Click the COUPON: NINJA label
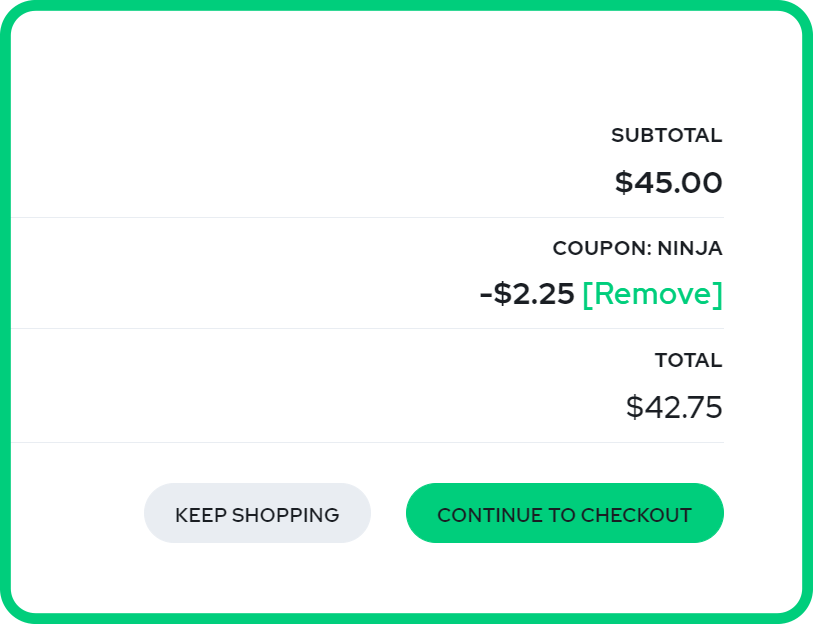Screen dimensions: 813x624 click(x=637, y=248)
